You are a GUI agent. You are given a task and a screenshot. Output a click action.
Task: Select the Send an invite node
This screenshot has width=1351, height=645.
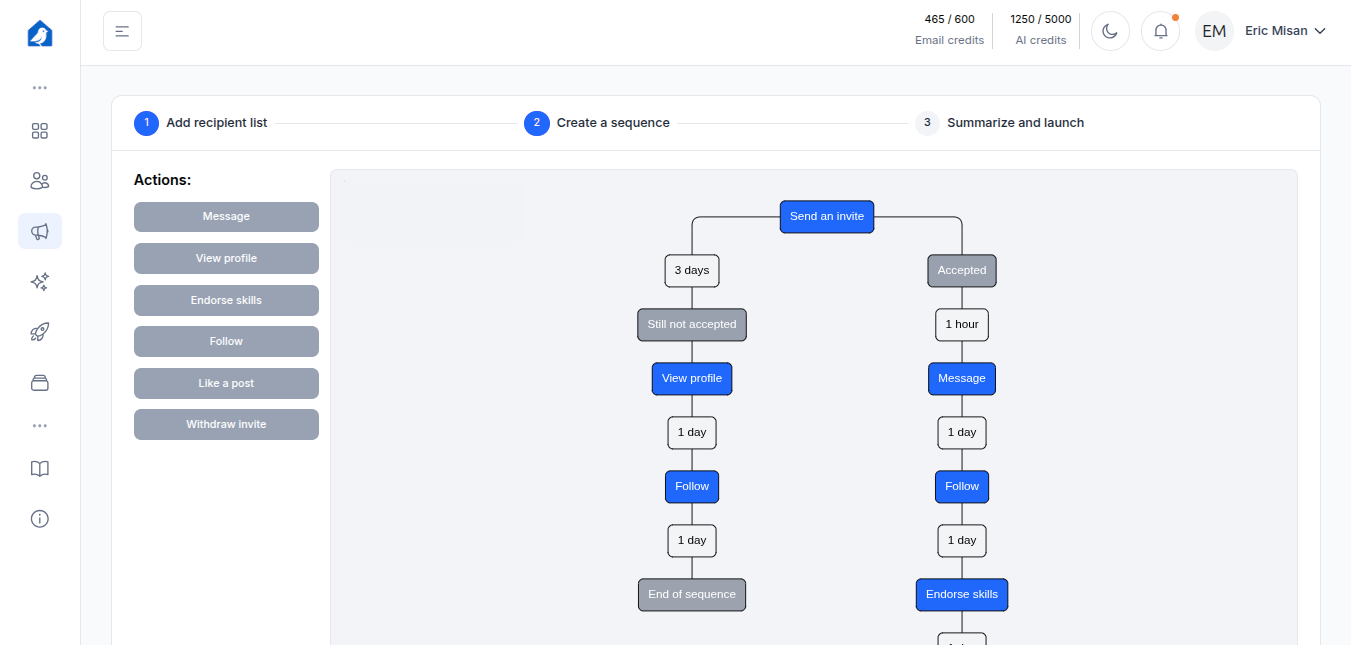point(826,216)
